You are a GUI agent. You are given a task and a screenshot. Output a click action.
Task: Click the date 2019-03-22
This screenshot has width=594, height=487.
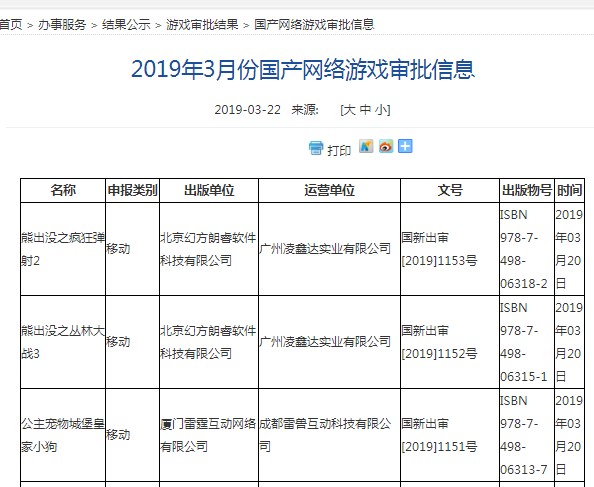[x=247, y=110]
